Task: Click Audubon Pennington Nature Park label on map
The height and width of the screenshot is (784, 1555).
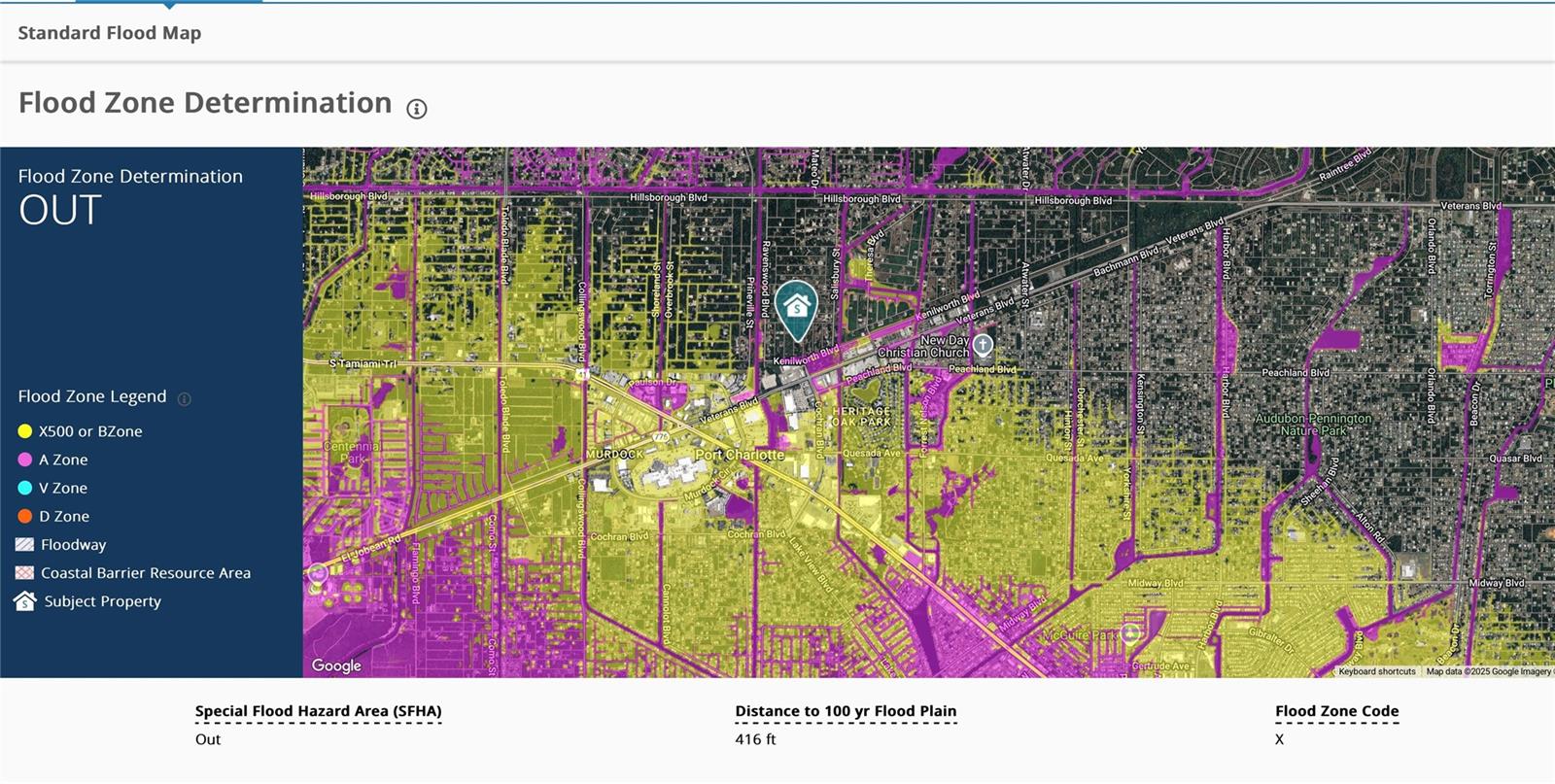Action: click(1313, 424)
